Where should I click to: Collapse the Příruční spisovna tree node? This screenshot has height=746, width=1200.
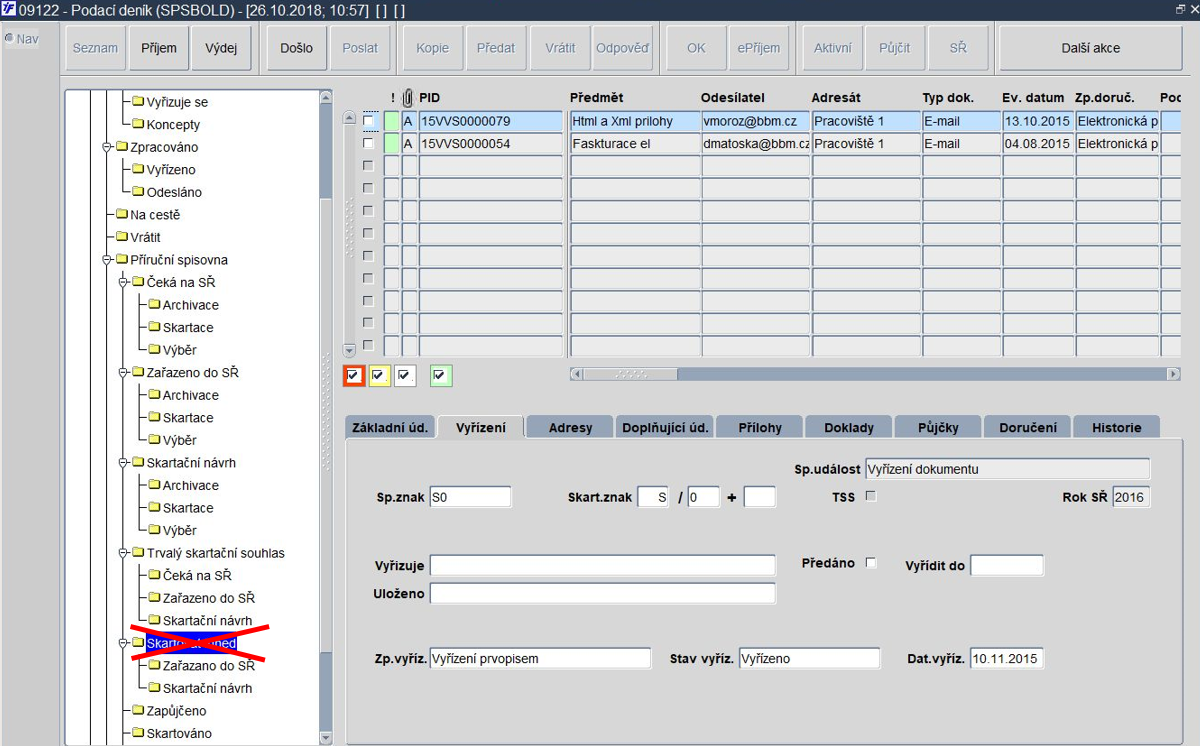[x=108, y=260]
